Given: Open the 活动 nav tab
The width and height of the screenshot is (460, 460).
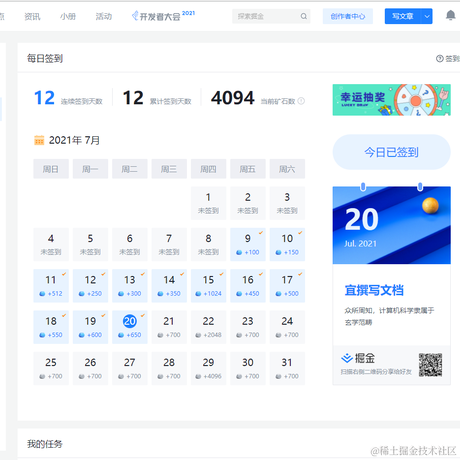Looking at the screenshot, I should pyautogui.click(x=104, y=16).
